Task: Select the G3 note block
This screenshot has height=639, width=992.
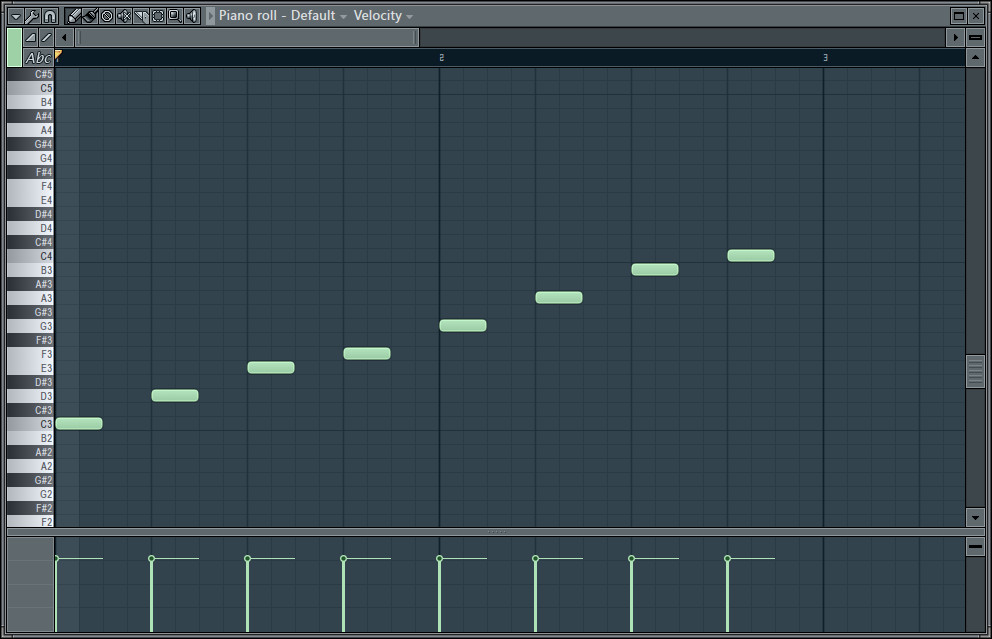Action: click(463, 325)
